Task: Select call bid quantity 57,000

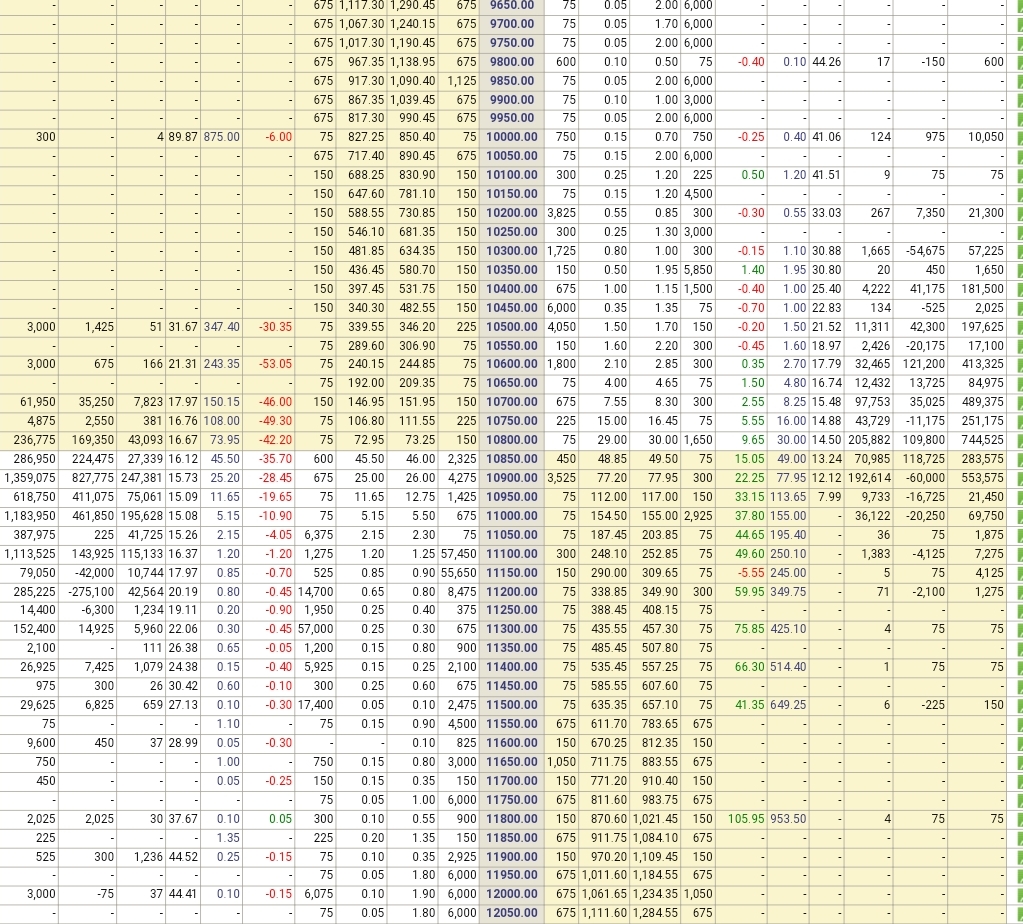Action: [x=315, y=629]
